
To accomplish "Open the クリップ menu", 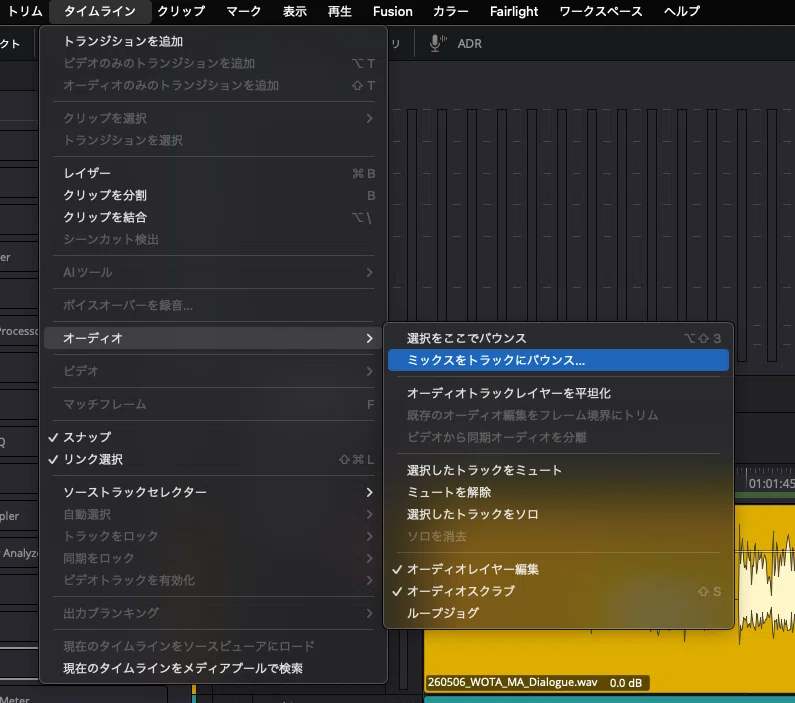I will [x=181, y=11].
